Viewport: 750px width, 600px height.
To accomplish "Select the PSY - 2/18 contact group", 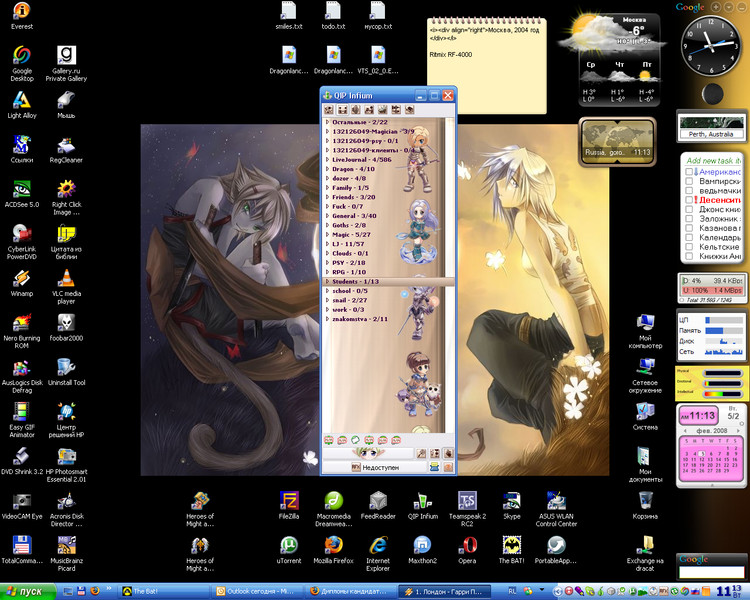I will (x=388, y=263).
